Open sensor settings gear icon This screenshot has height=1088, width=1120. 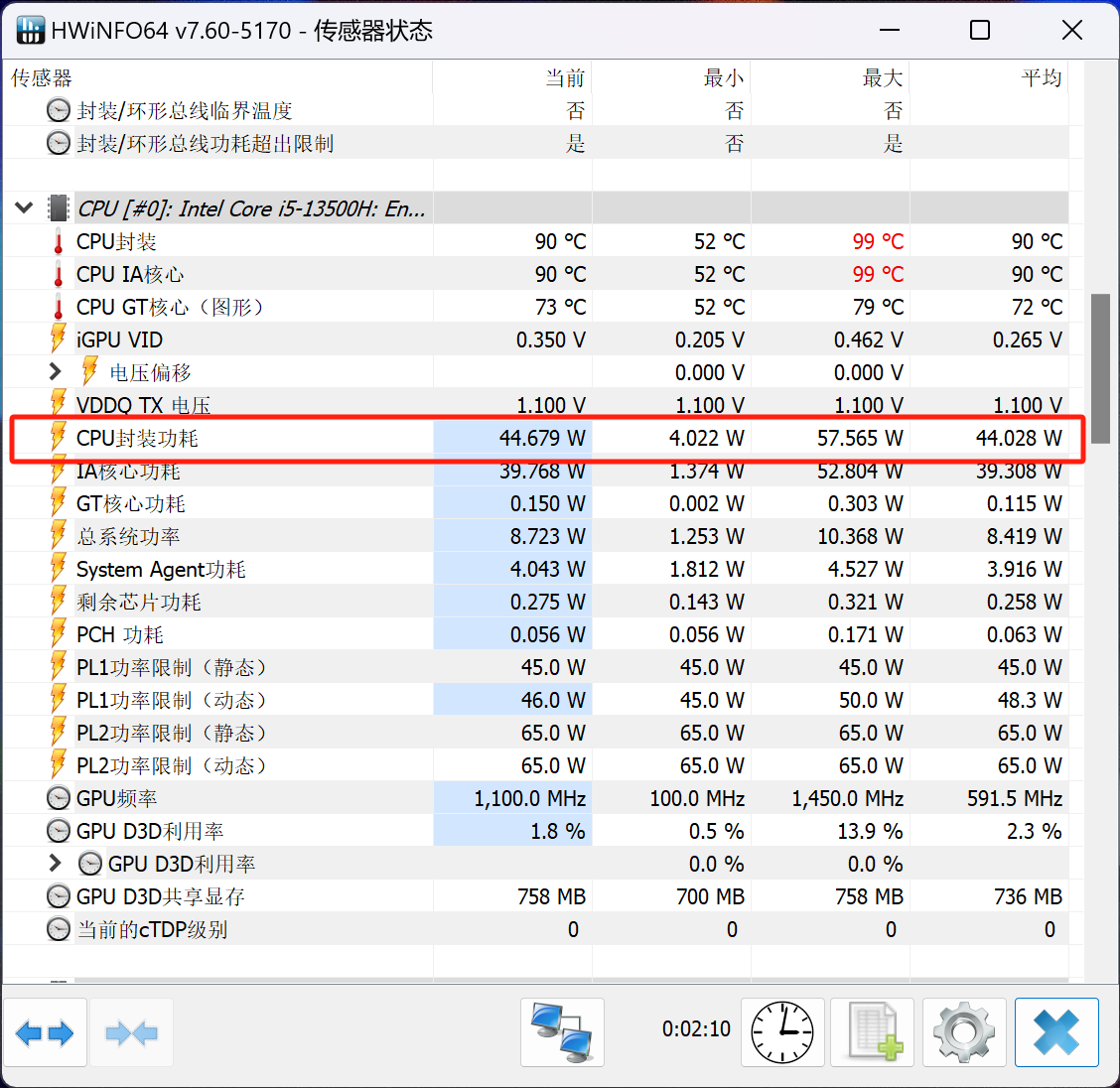963,1032
